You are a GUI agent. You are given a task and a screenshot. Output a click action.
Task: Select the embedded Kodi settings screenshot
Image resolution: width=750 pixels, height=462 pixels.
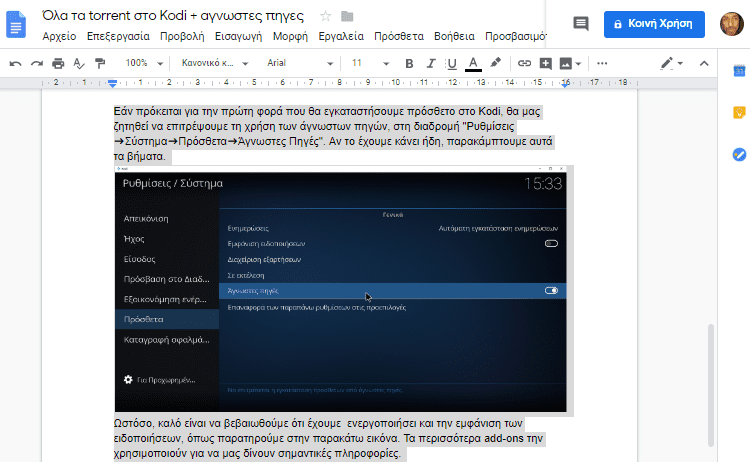point(341,289)
